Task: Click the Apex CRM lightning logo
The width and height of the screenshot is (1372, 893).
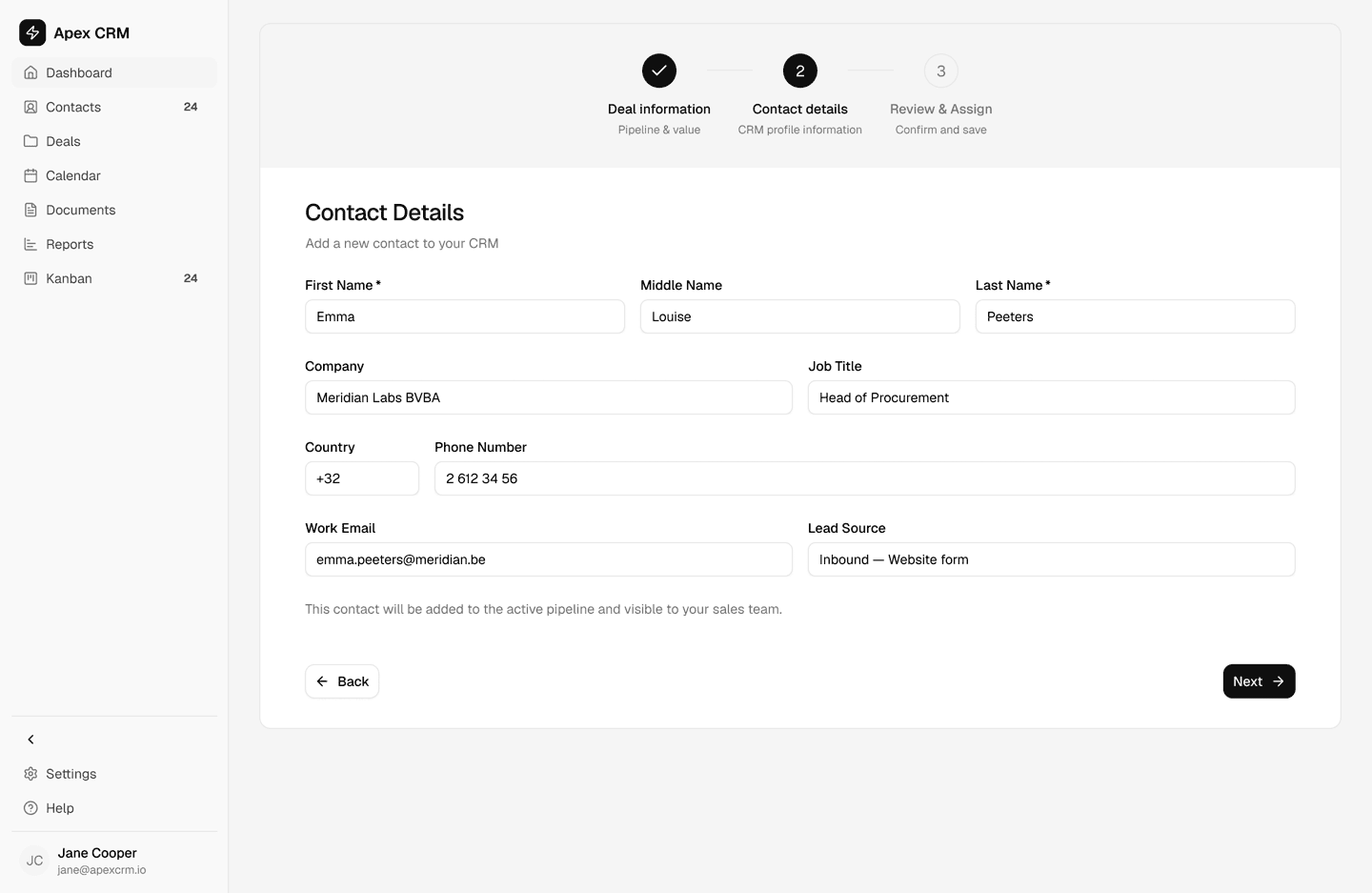Action: click(x=31, y=32)
